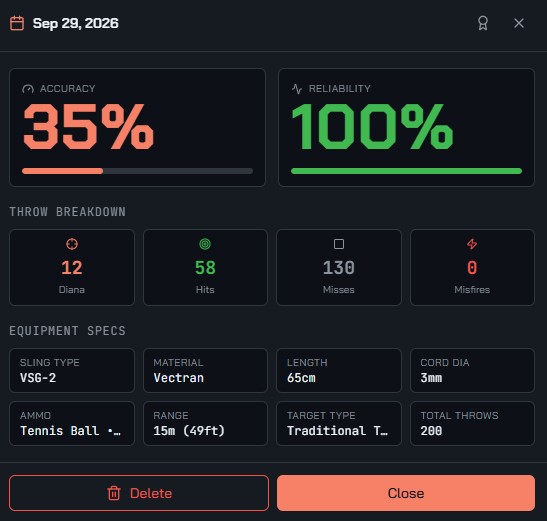Click the material value Vectran

pos(179,378)
